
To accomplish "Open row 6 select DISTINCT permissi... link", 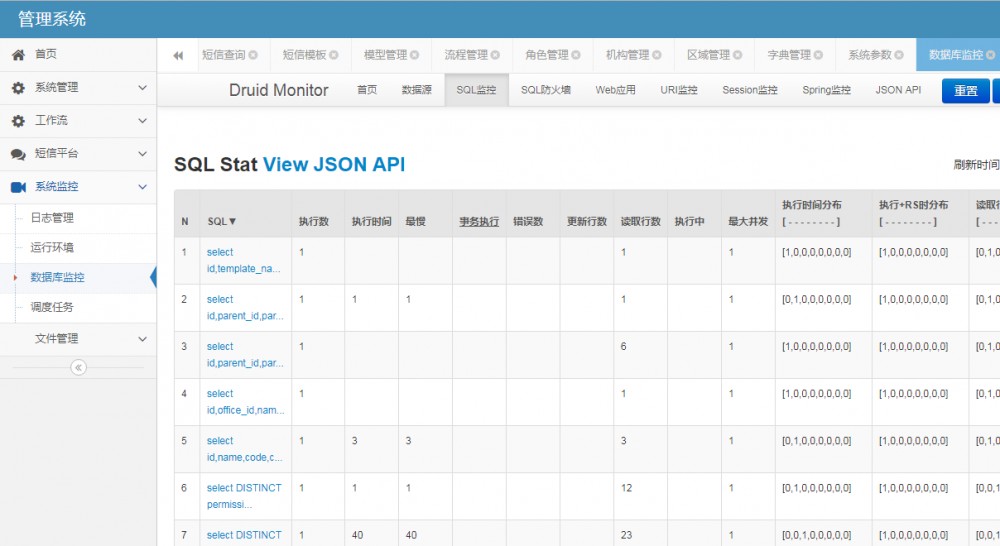I will [x=244, y=496].
